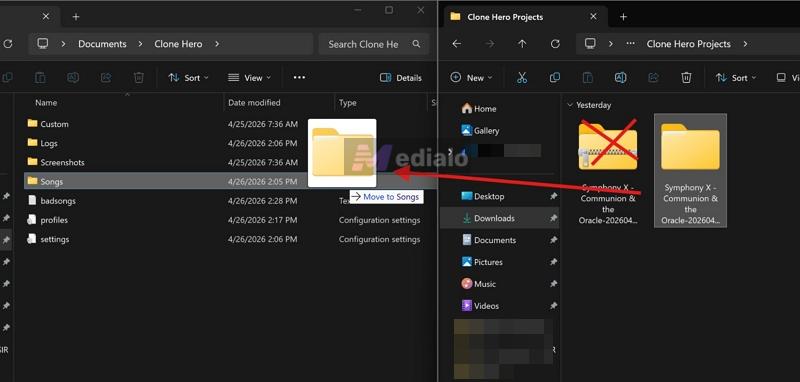
Task: Sort by Type column header
Action: pos(347,103)
